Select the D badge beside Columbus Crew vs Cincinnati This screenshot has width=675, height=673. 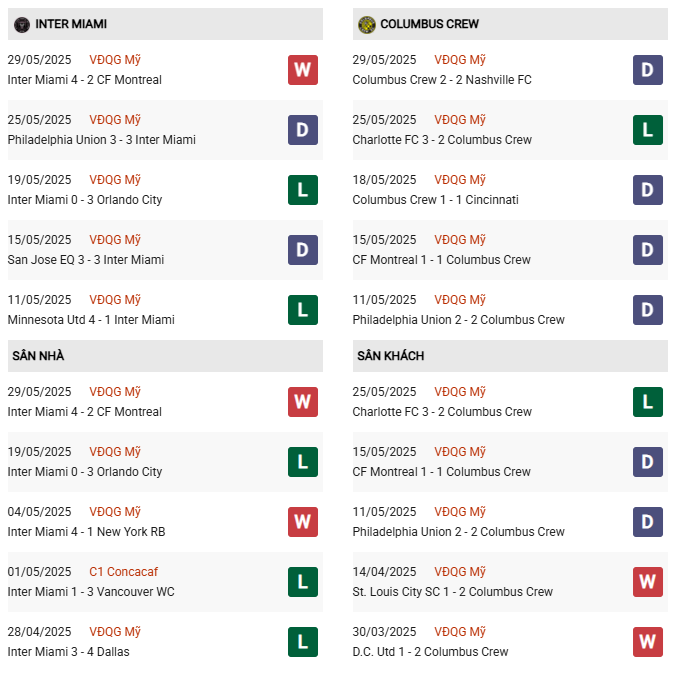click(x=648, y=190)
